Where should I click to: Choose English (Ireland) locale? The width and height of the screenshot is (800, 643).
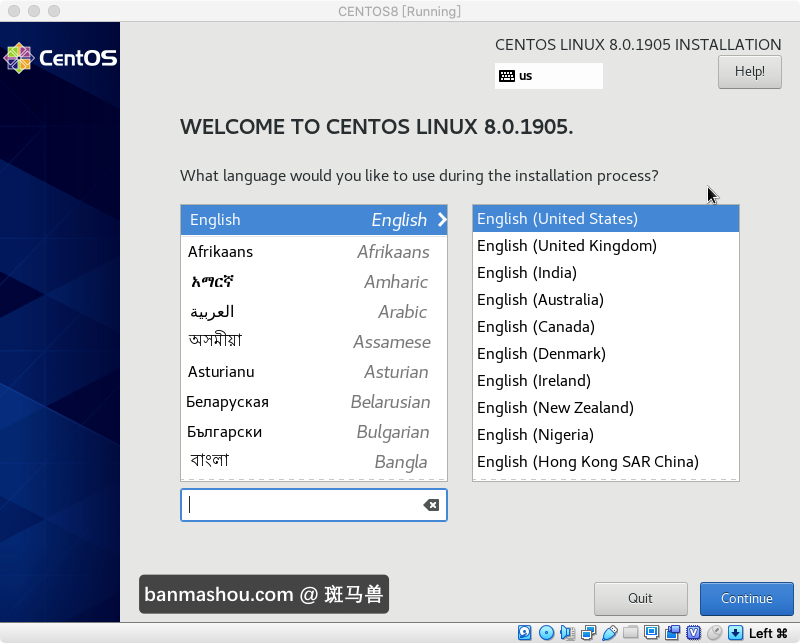[x=606, y=381]
